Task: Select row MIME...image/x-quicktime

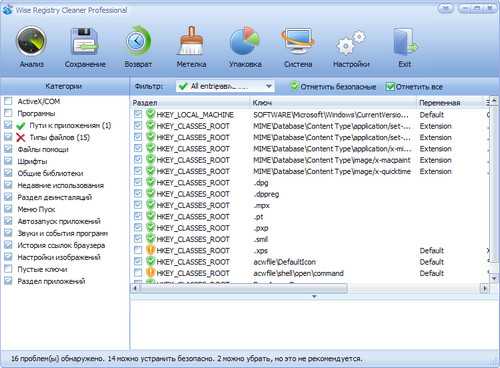Action: point(310,171)
